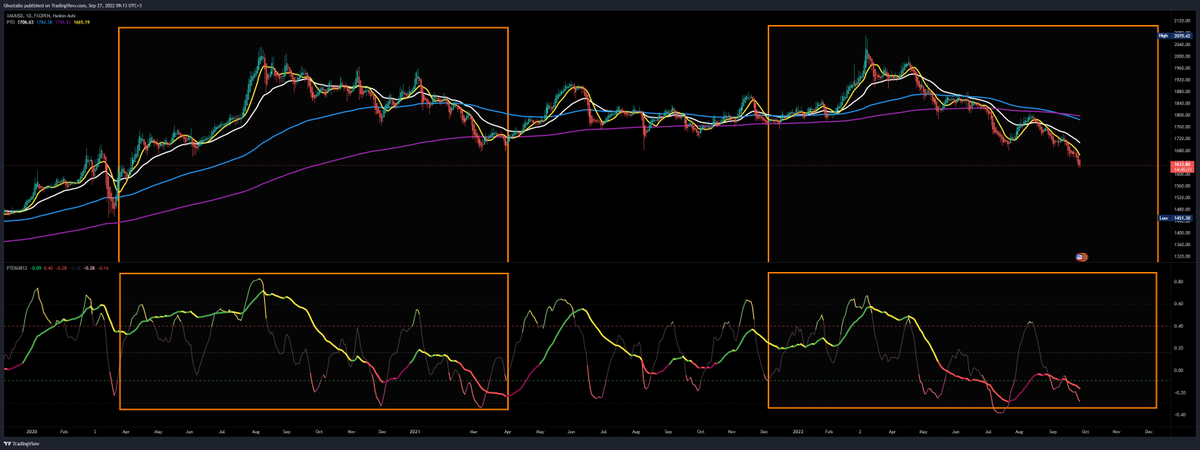Screen dimensions: 1200x450
Task: Click the 0.80 indicator axis label
Action: point(1179,282)
